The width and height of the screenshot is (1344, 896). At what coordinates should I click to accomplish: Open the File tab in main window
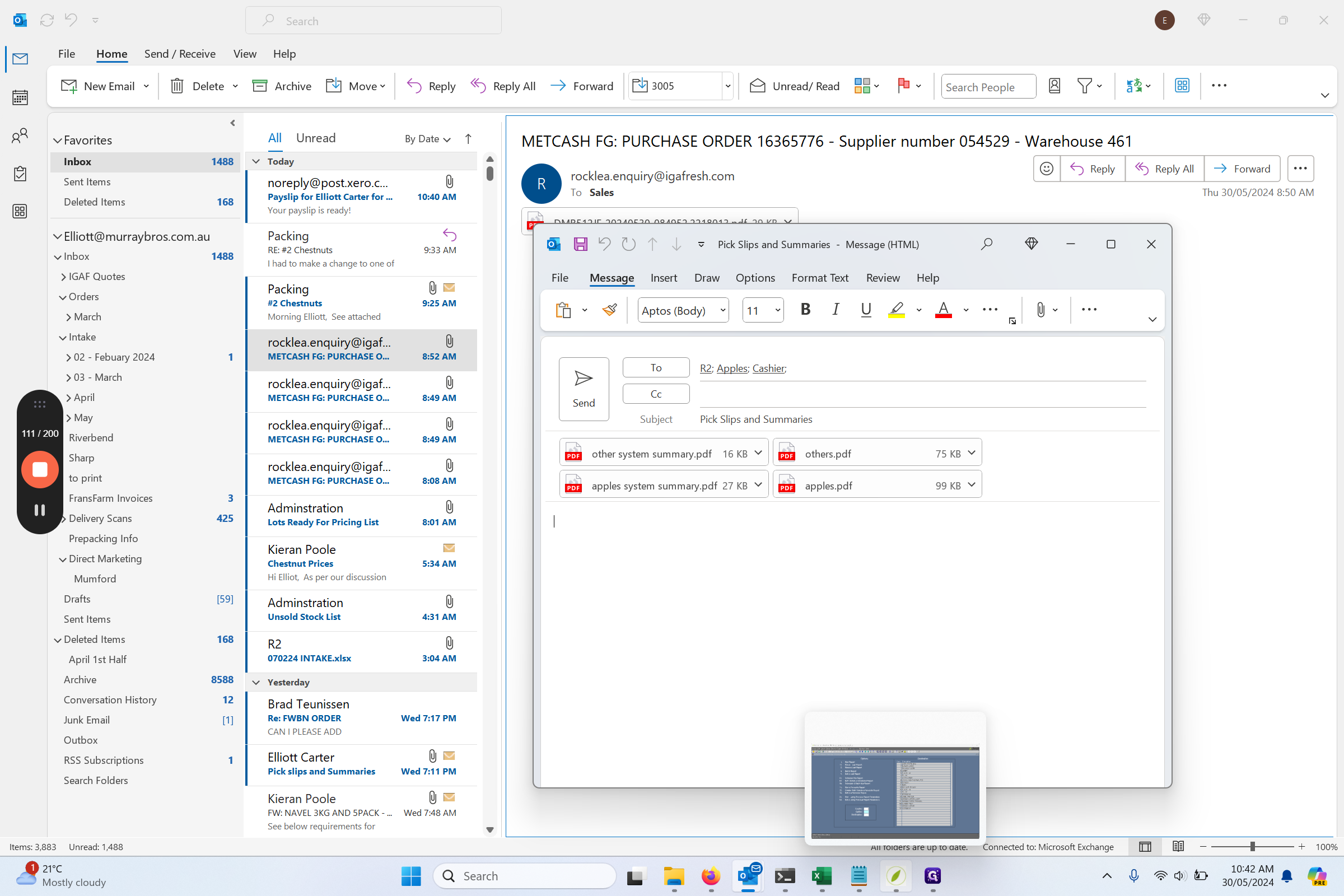click(66, 54)
